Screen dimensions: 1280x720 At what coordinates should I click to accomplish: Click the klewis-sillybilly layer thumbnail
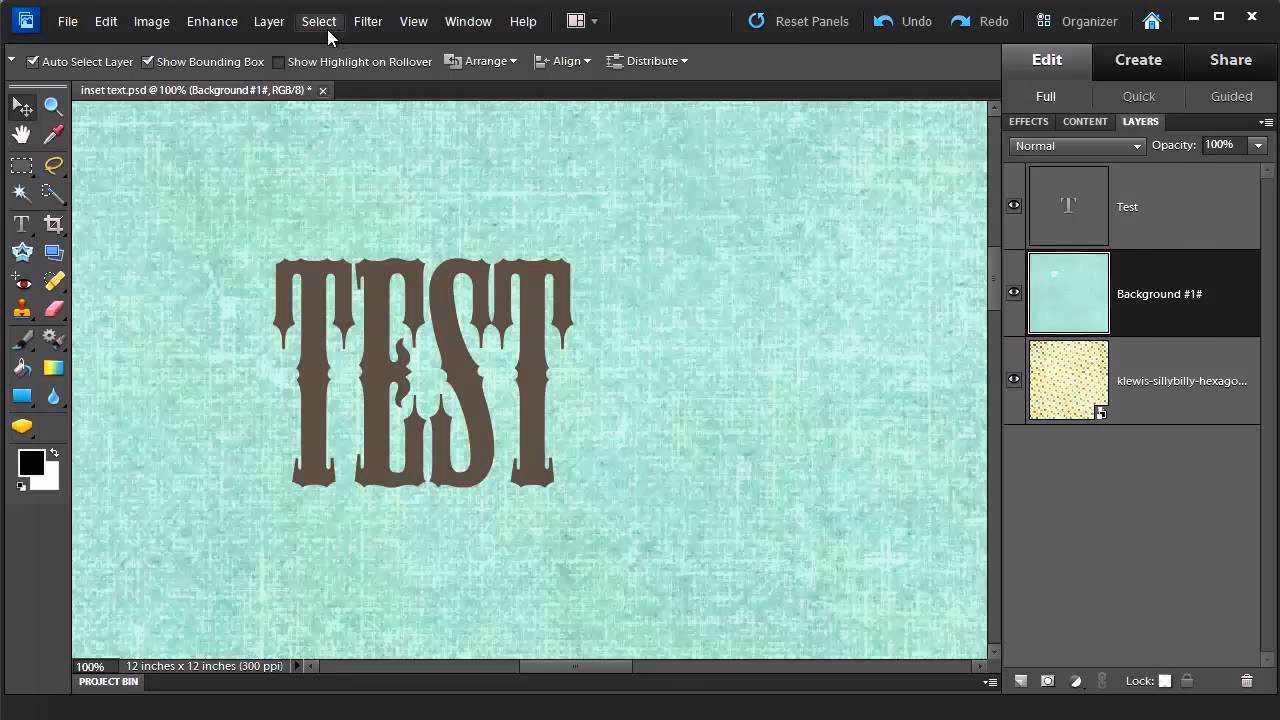[1068, 380]
